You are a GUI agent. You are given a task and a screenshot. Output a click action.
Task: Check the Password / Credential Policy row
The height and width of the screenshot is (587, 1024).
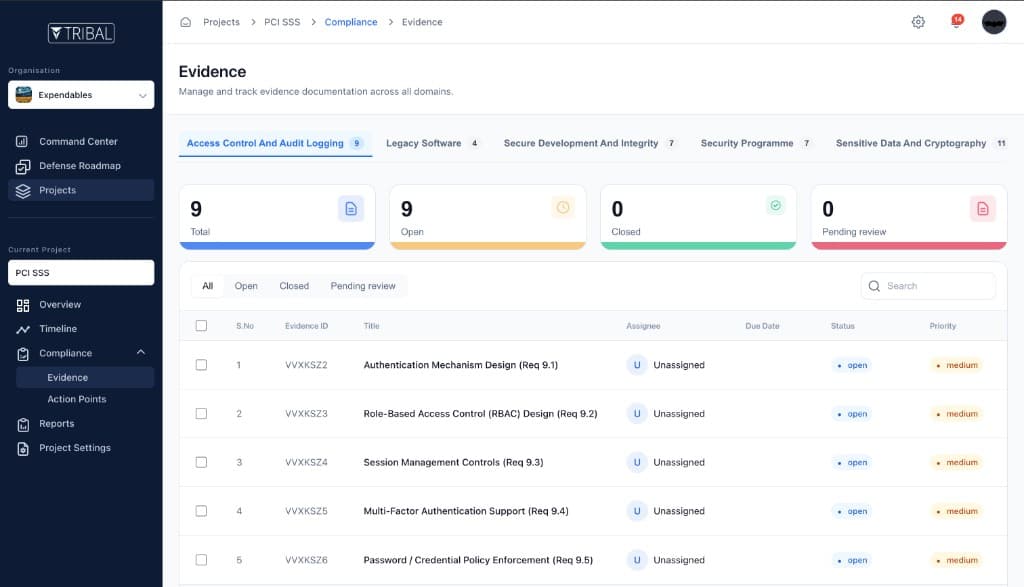pyautogui.click(x=201, y=560)
